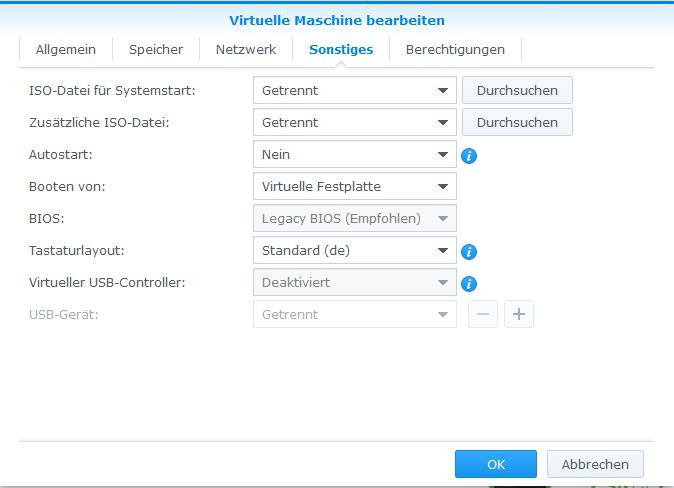Open the Tastaturlayout dropdown
This screenshot has height=488, width=674.
click(x=354, y=251)
